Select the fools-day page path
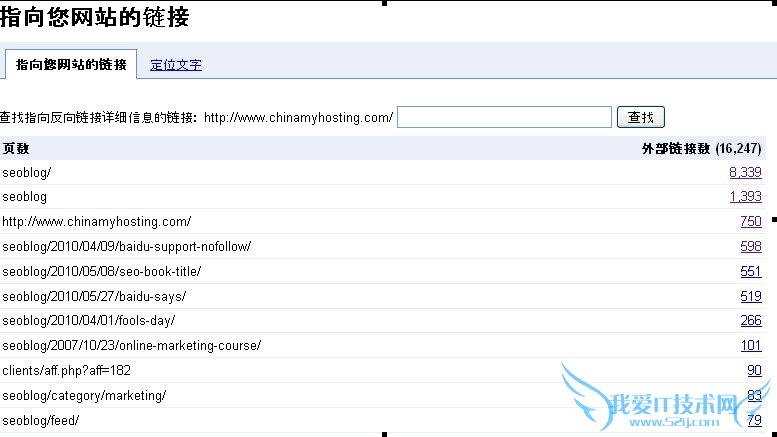The width and height of the screenshot is (777, 437). 89,321
